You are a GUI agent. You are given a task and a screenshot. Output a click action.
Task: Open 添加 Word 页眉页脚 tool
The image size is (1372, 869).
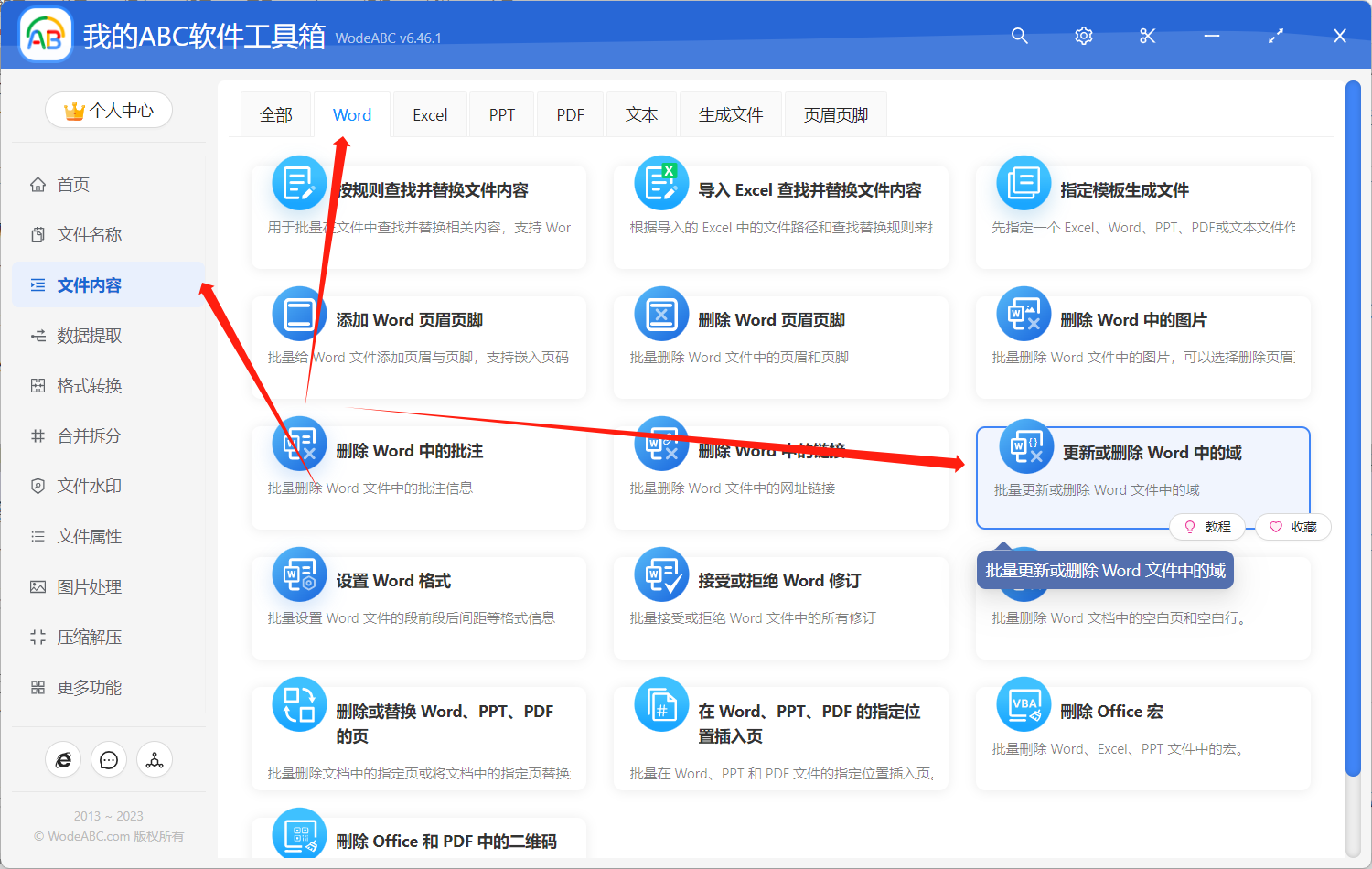[418, 348]
